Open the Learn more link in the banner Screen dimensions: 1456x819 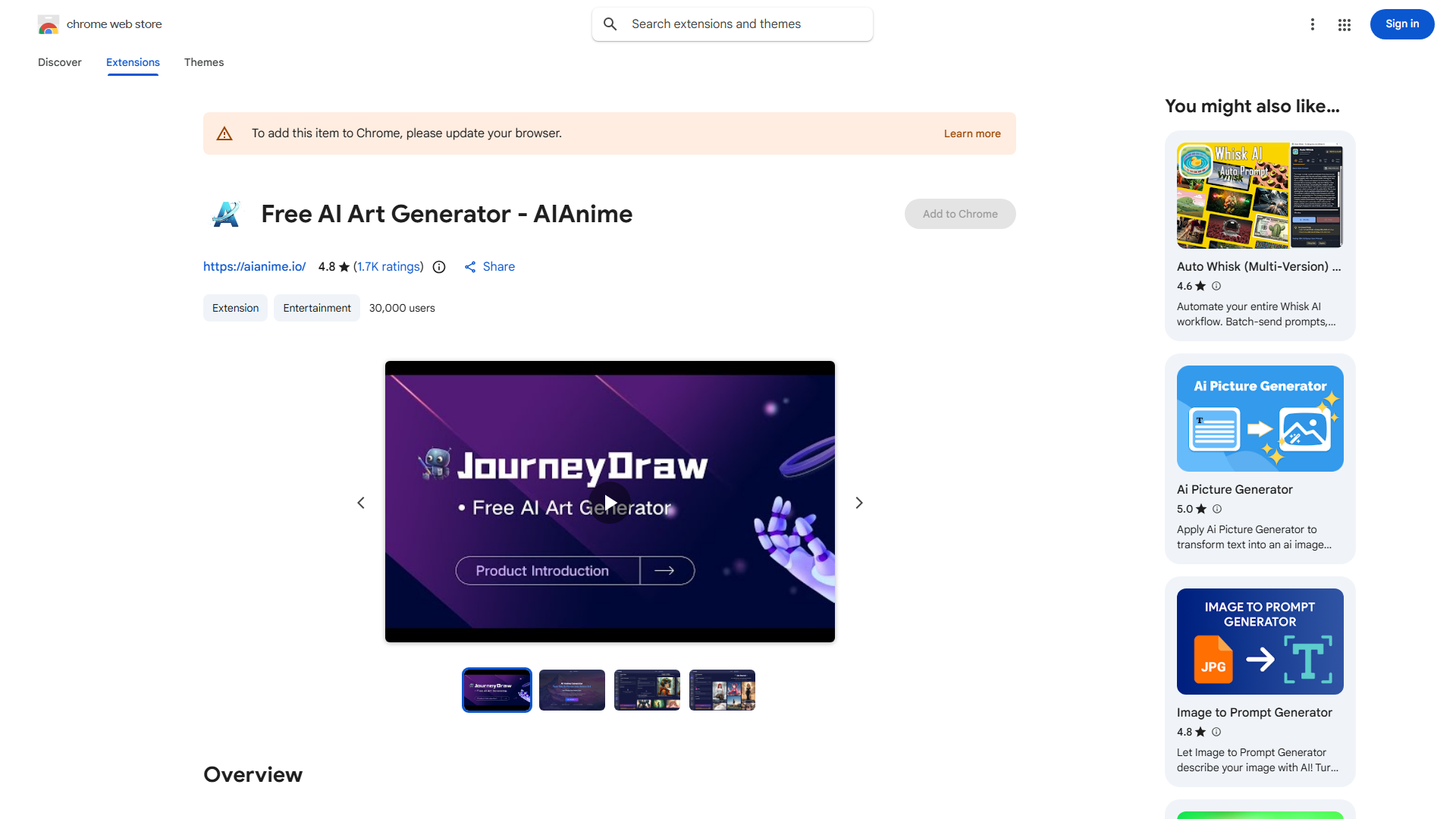pos(971,133)
